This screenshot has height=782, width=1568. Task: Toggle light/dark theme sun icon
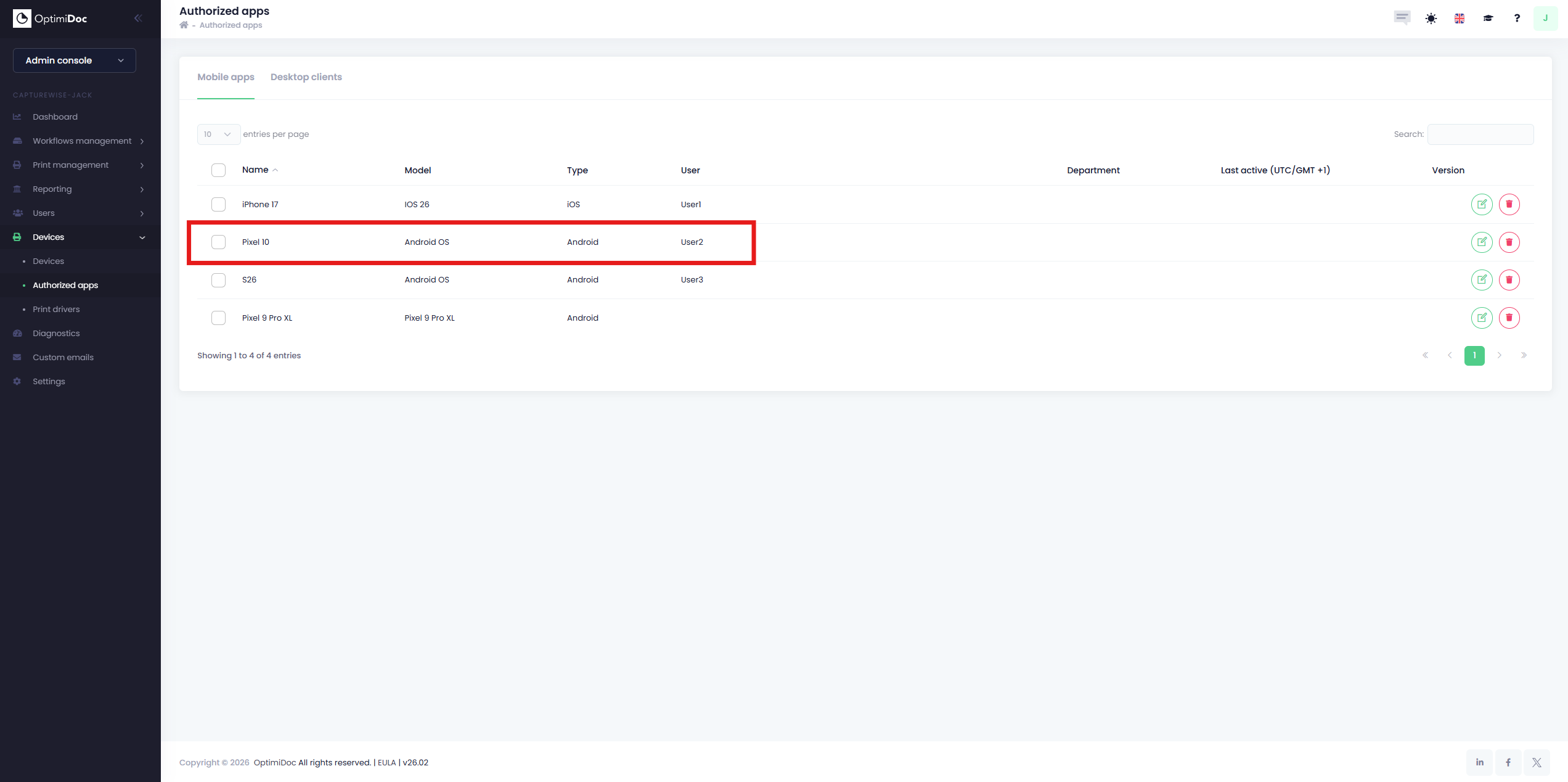point(1431,19)
